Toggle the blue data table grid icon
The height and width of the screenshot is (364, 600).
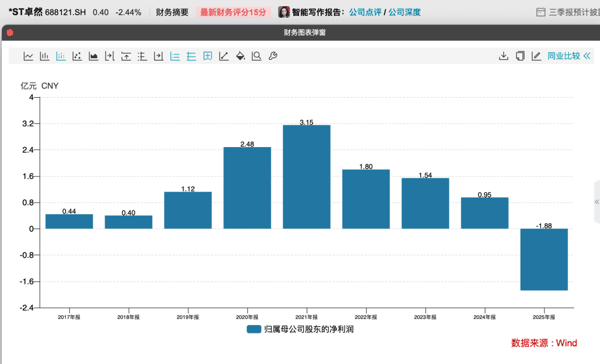[207, 56]
